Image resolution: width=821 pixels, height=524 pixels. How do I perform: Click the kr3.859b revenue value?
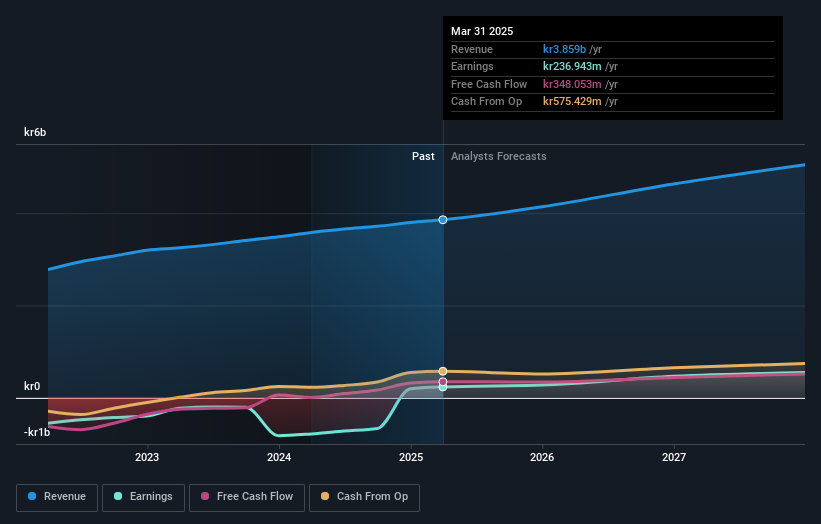click(x=564, y=49)
